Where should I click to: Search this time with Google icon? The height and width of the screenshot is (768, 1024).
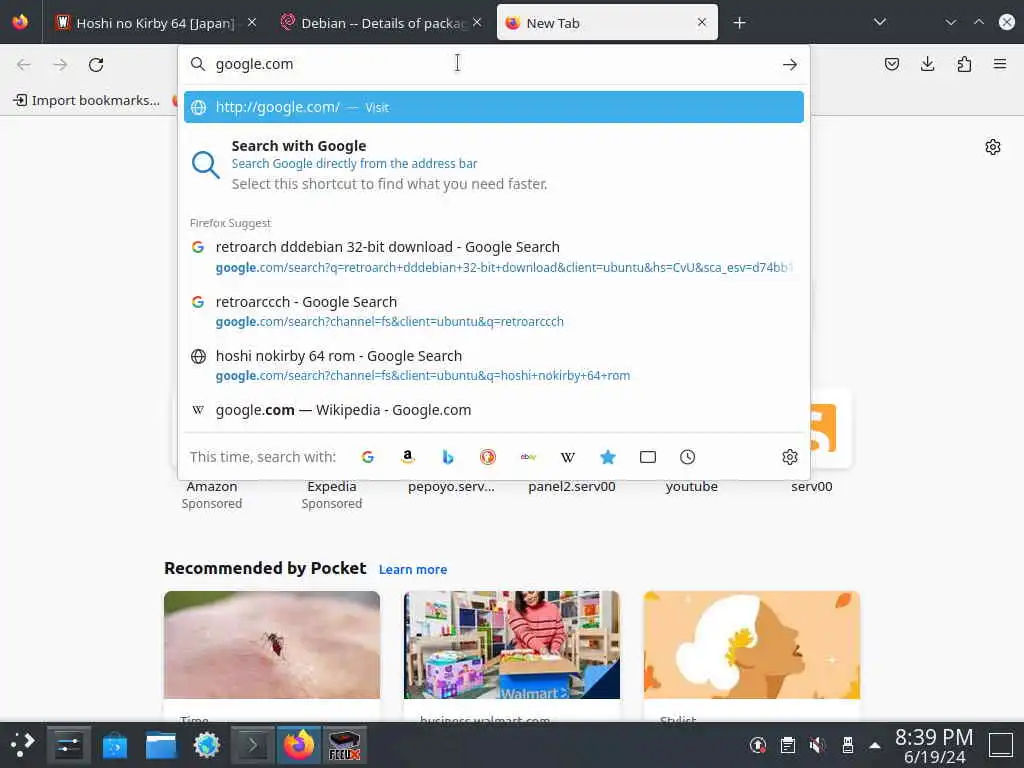[x=368, y=457]
